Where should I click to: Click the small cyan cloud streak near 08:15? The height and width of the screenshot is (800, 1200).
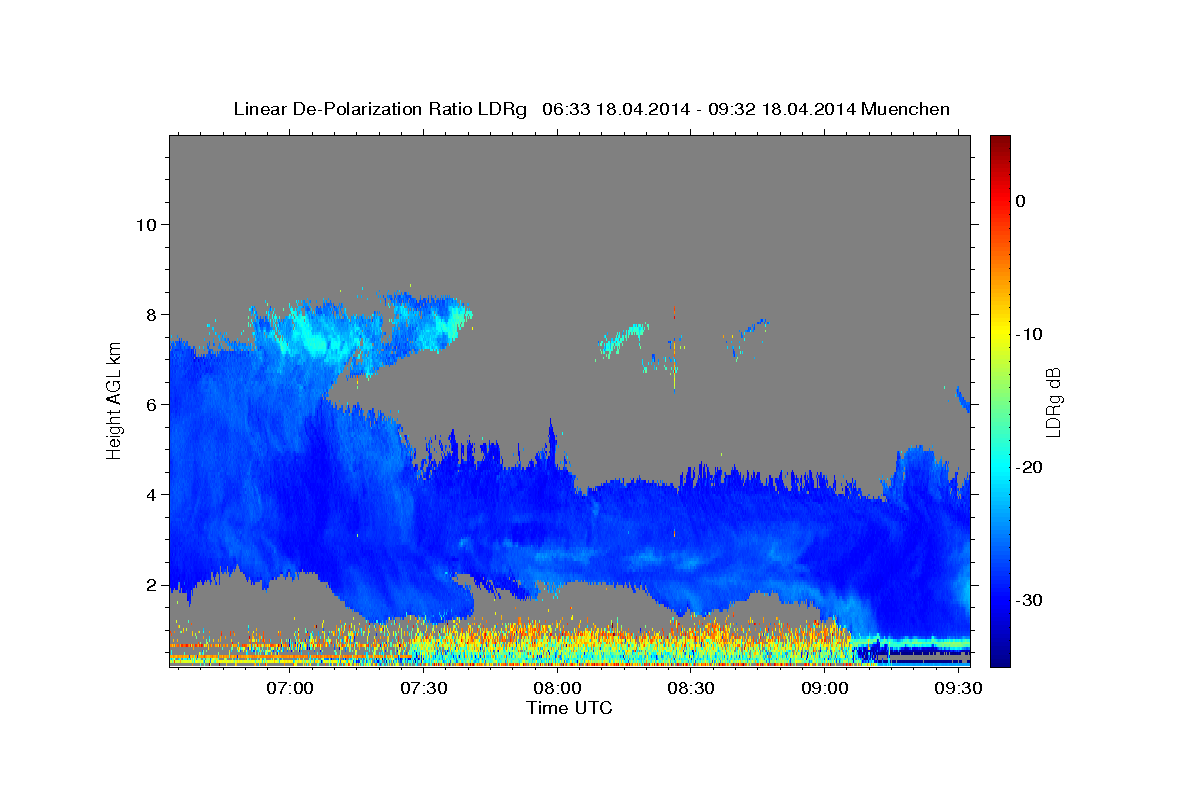624,338
